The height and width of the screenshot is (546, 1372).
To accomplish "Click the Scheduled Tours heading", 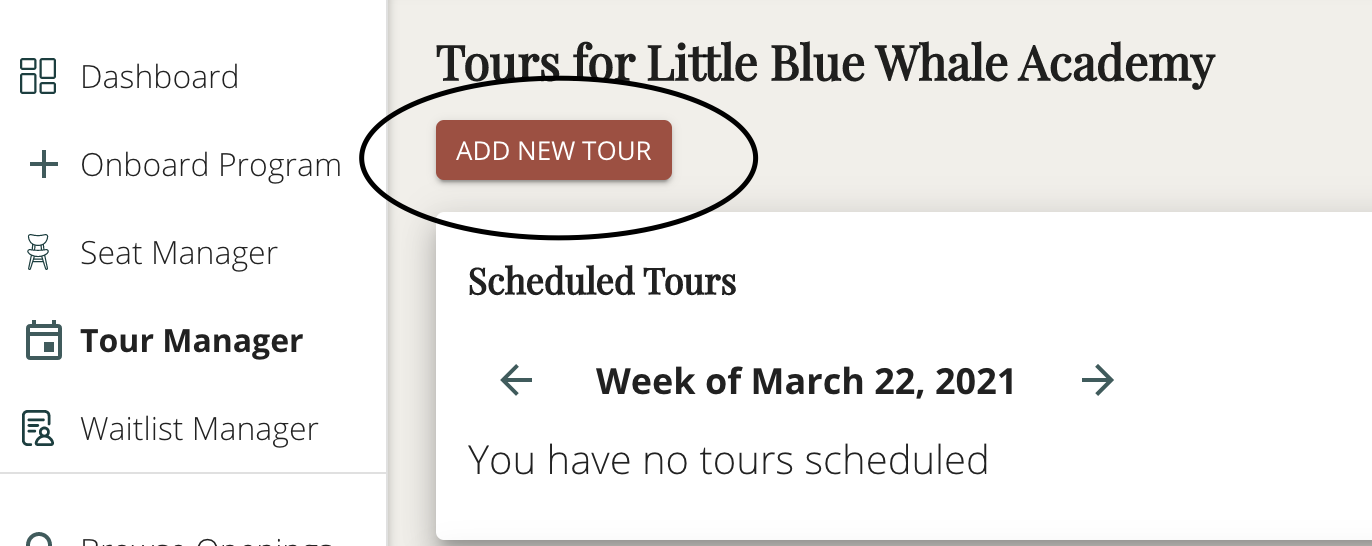I will (x=602, y=281).
